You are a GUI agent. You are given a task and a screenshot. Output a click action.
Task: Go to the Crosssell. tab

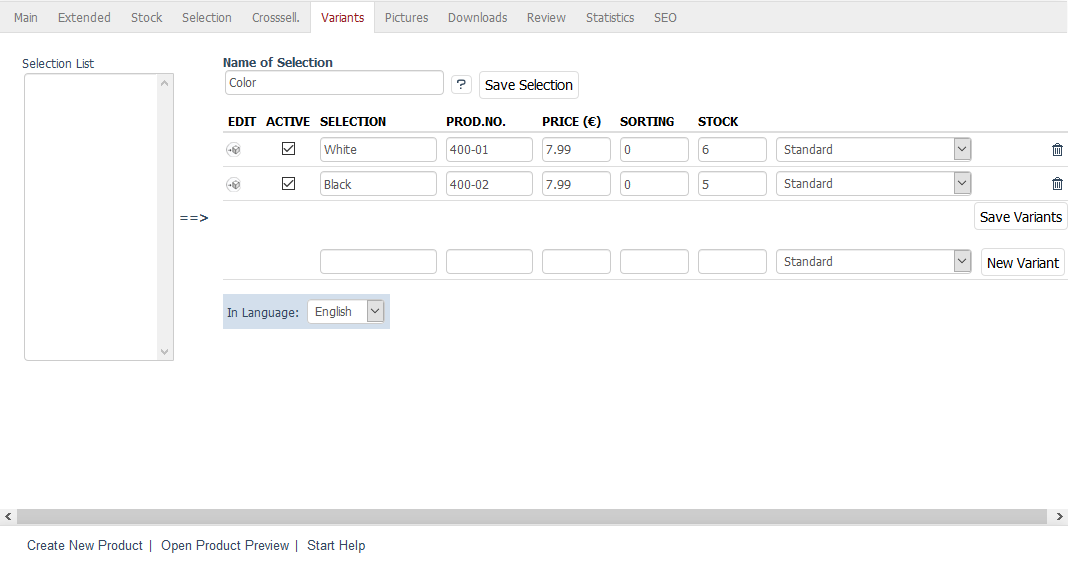click(276, 18)
